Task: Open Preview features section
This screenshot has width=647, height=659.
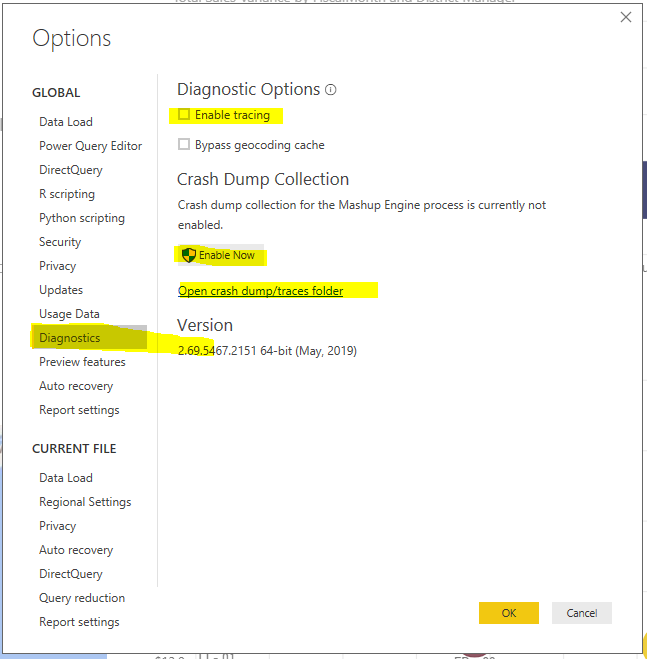Action: 82,362
